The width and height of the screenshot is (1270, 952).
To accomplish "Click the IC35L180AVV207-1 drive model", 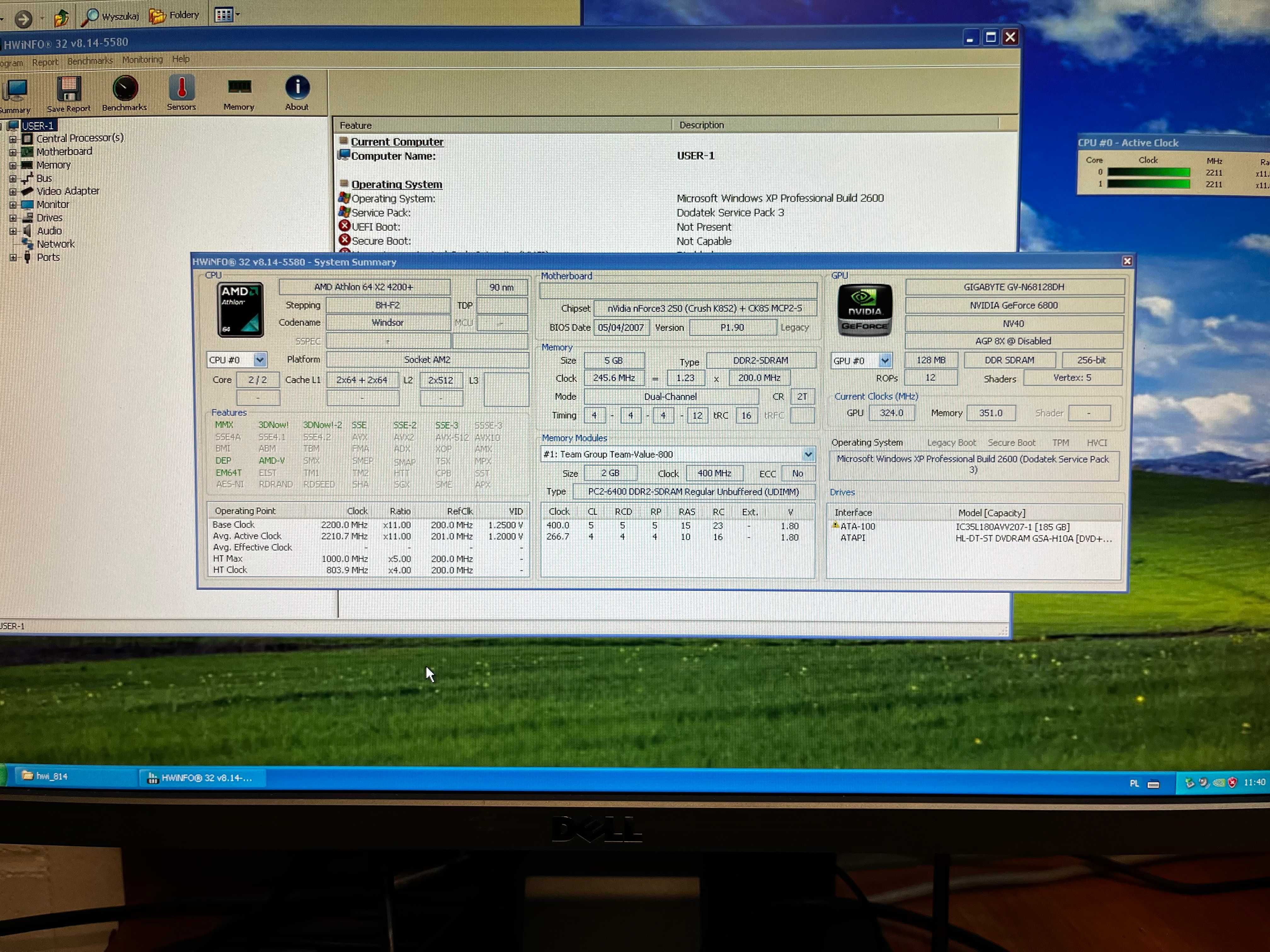I will pyautogui.click(x=1013, y=527).
